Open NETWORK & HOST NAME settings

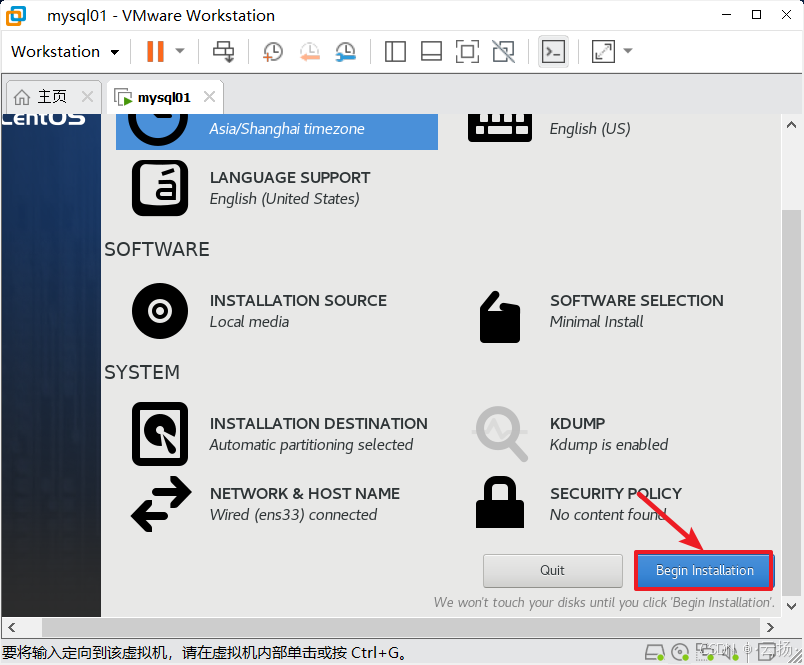[x=267, y=503]
